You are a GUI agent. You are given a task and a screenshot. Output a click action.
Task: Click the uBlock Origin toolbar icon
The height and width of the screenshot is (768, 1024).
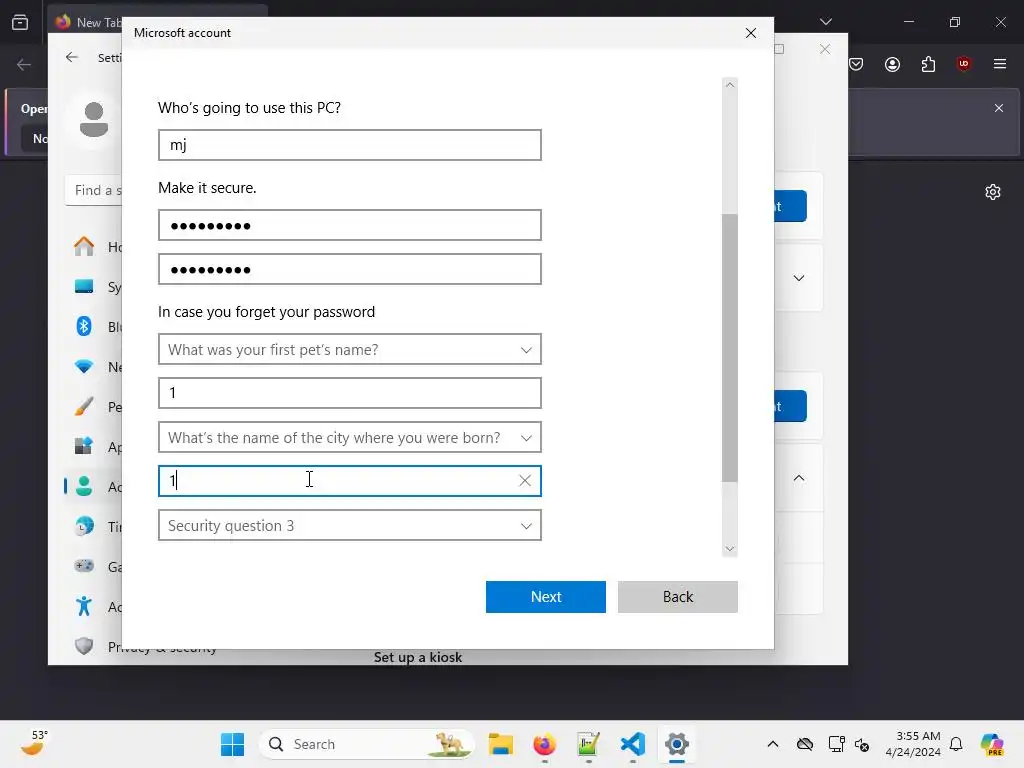(963, 63)
